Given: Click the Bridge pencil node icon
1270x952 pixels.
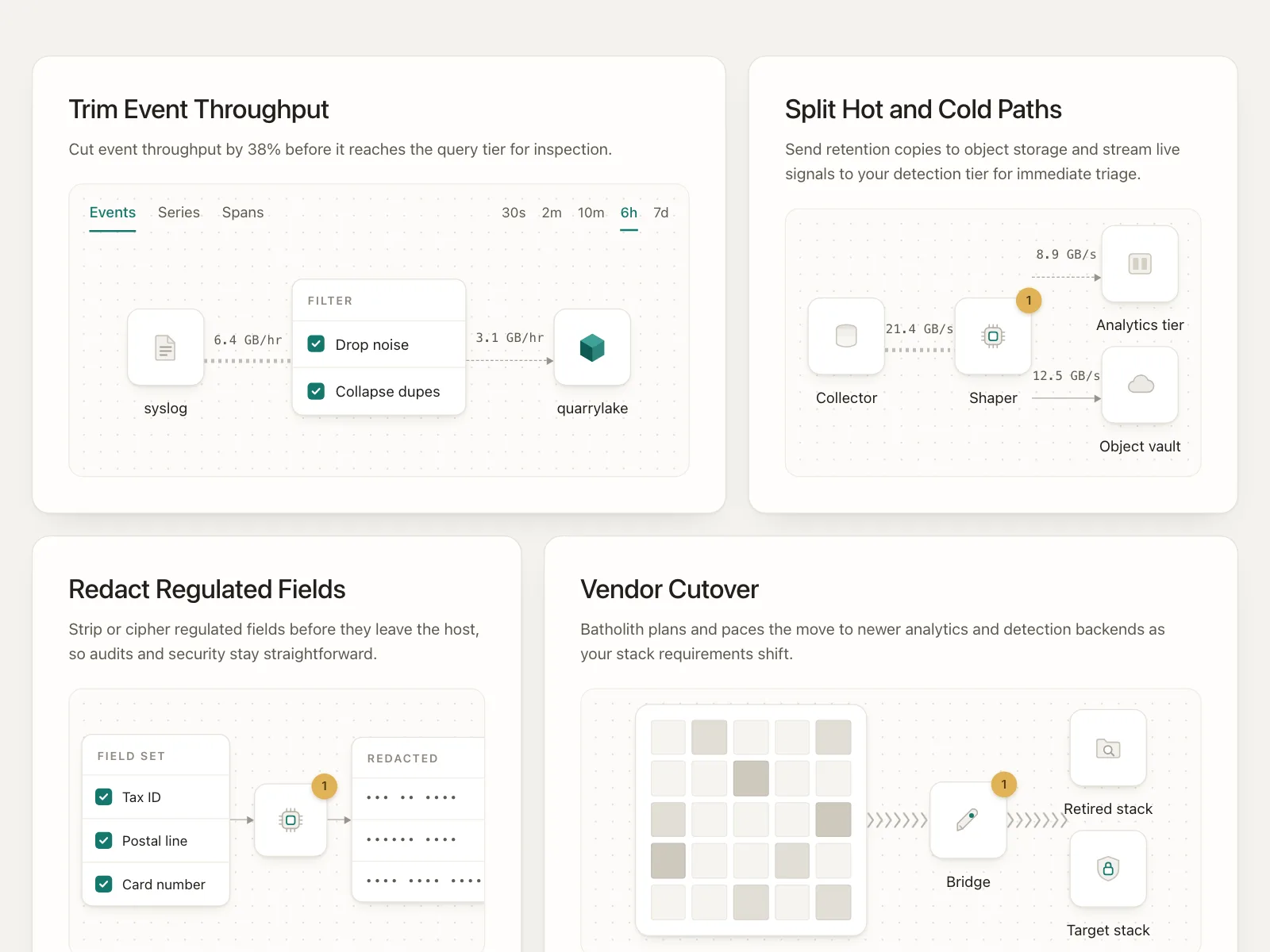Looking at the screenshot, I should [968, 820].
